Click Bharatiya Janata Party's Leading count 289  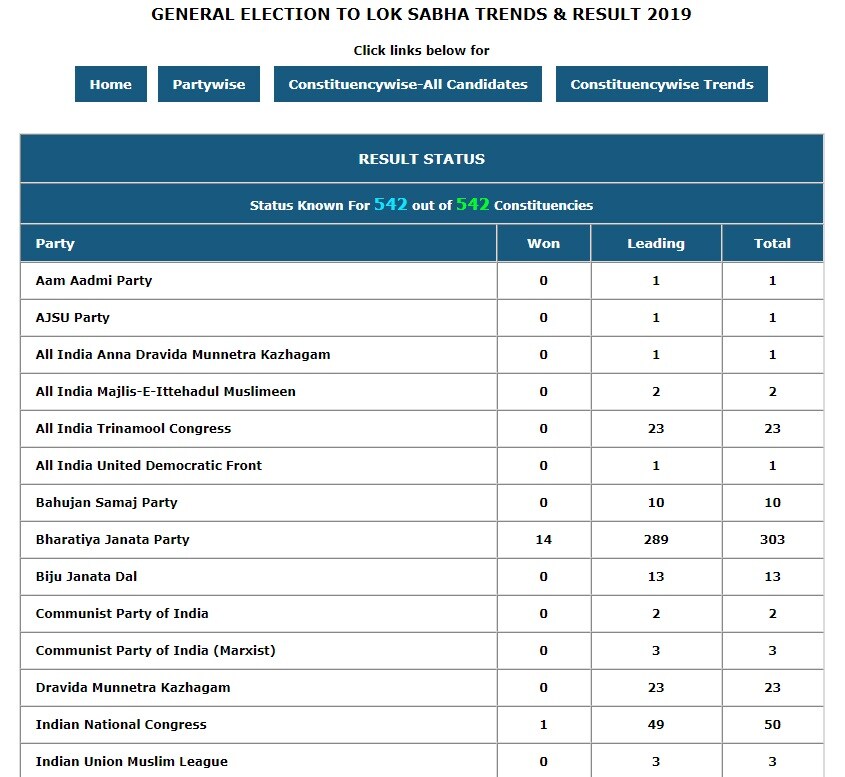[x=656, y=539]
